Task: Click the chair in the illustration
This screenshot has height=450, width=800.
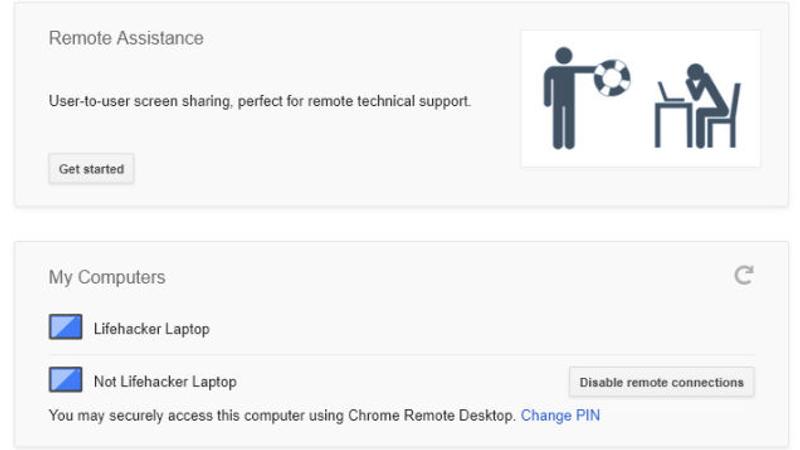Action: (x=722, y=117)
